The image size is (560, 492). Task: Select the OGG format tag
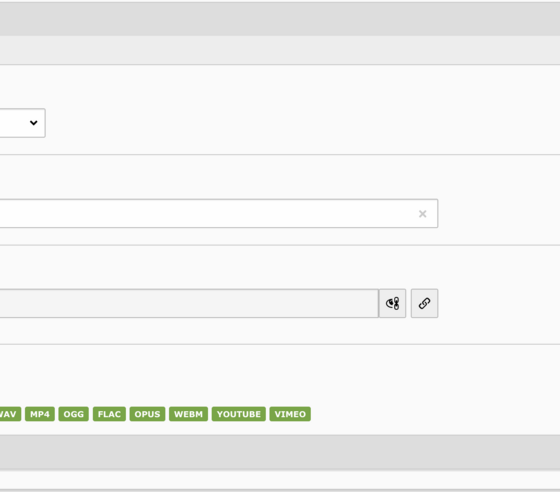click(74, 414)
